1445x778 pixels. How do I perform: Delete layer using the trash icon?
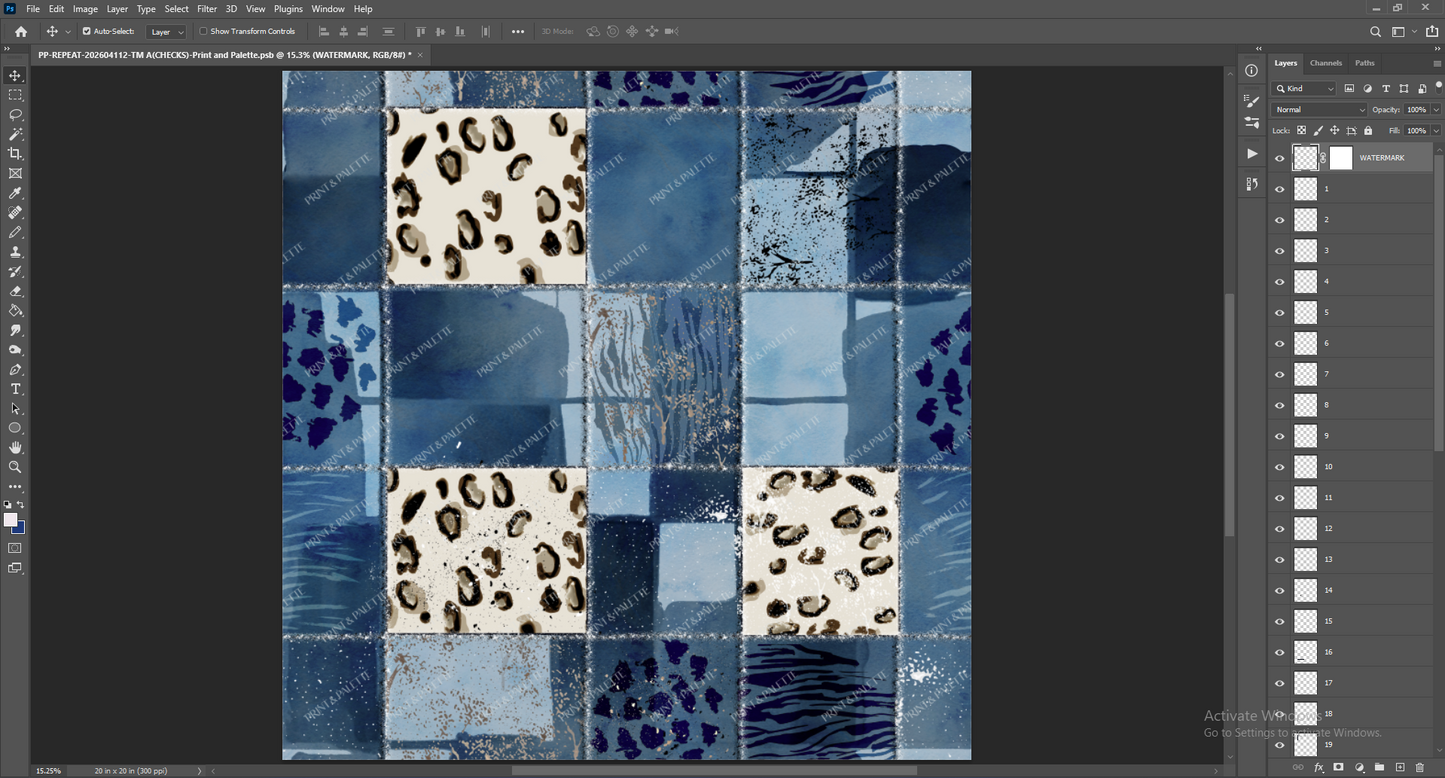click(1420, 767)
